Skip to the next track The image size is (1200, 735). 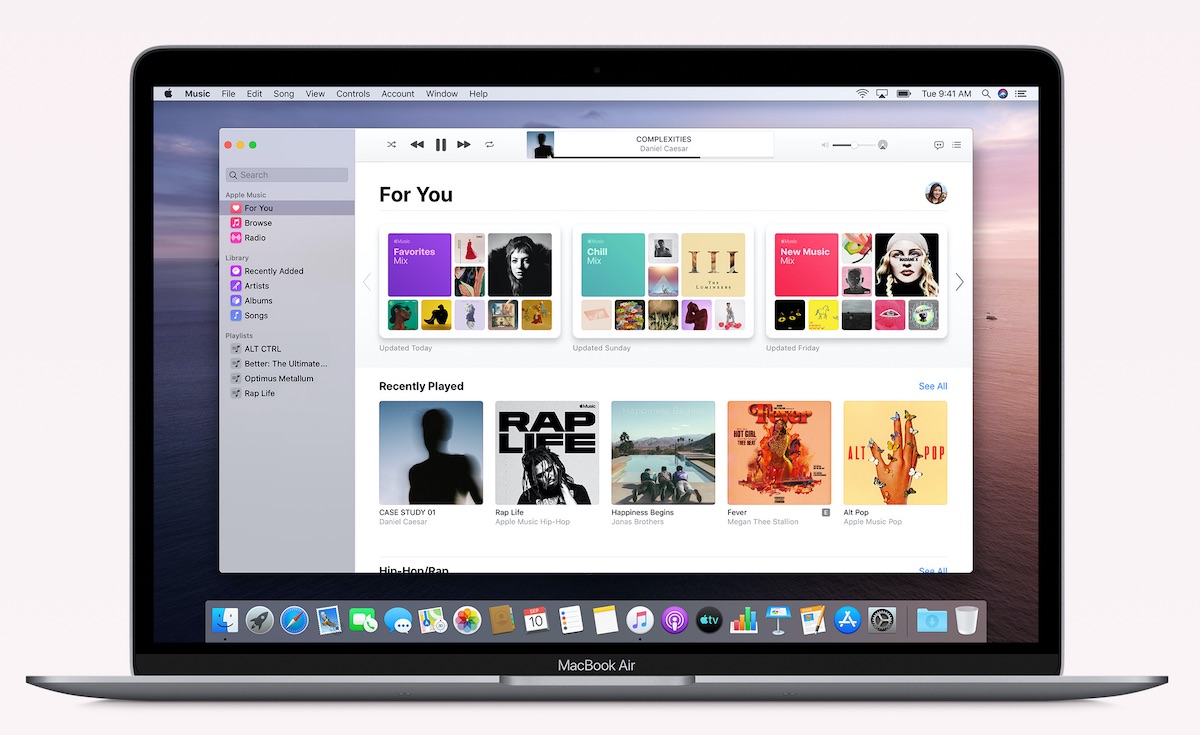(464, 145)
